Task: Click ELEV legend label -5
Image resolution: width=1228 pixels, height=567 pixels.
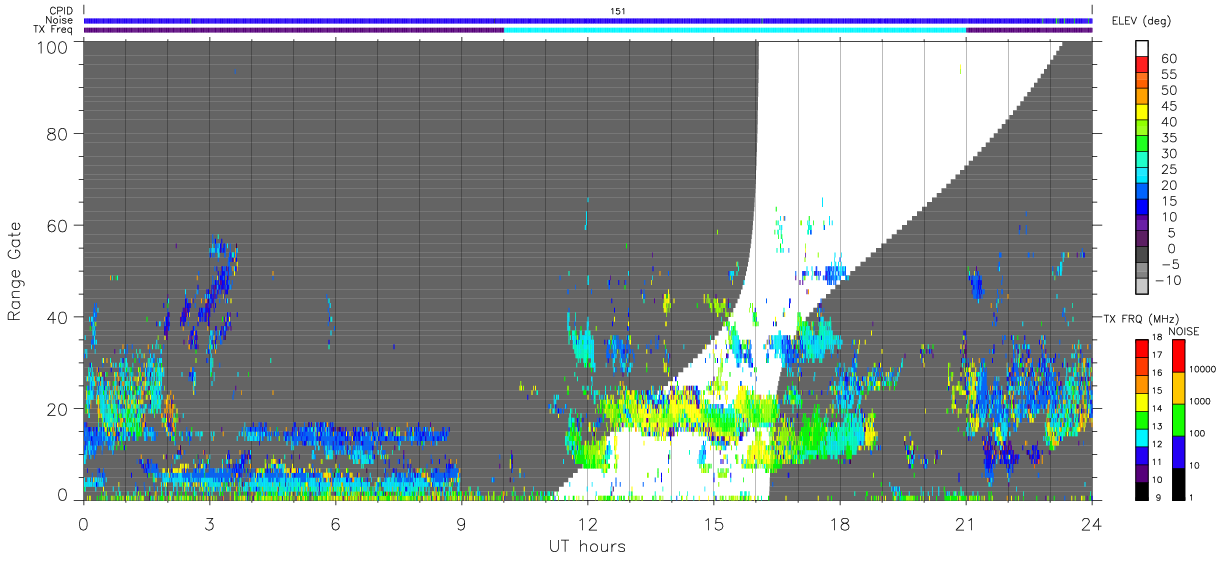Action: coord(1170,264)
